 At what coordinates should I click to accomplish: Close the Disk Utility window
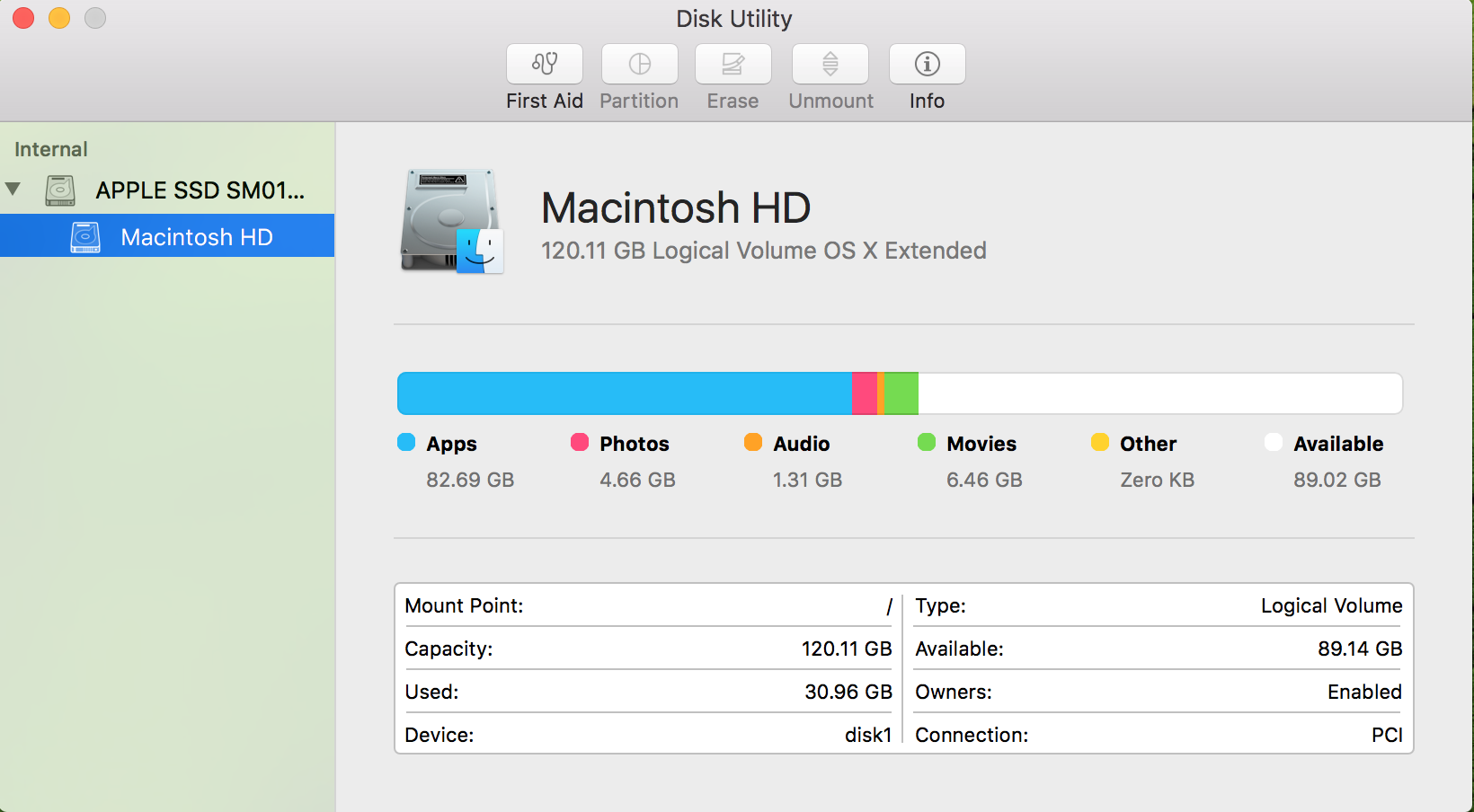23,18
